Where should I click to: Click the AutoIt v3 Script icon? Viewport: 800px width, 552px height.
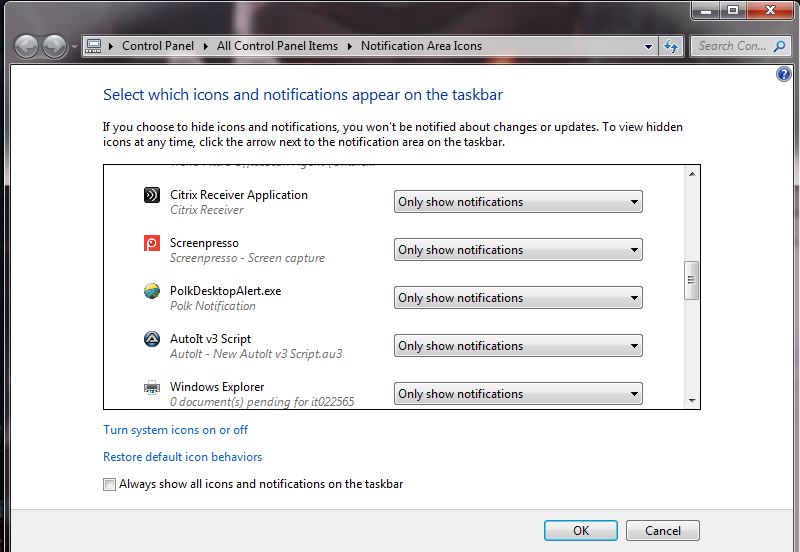click(152, 339)
